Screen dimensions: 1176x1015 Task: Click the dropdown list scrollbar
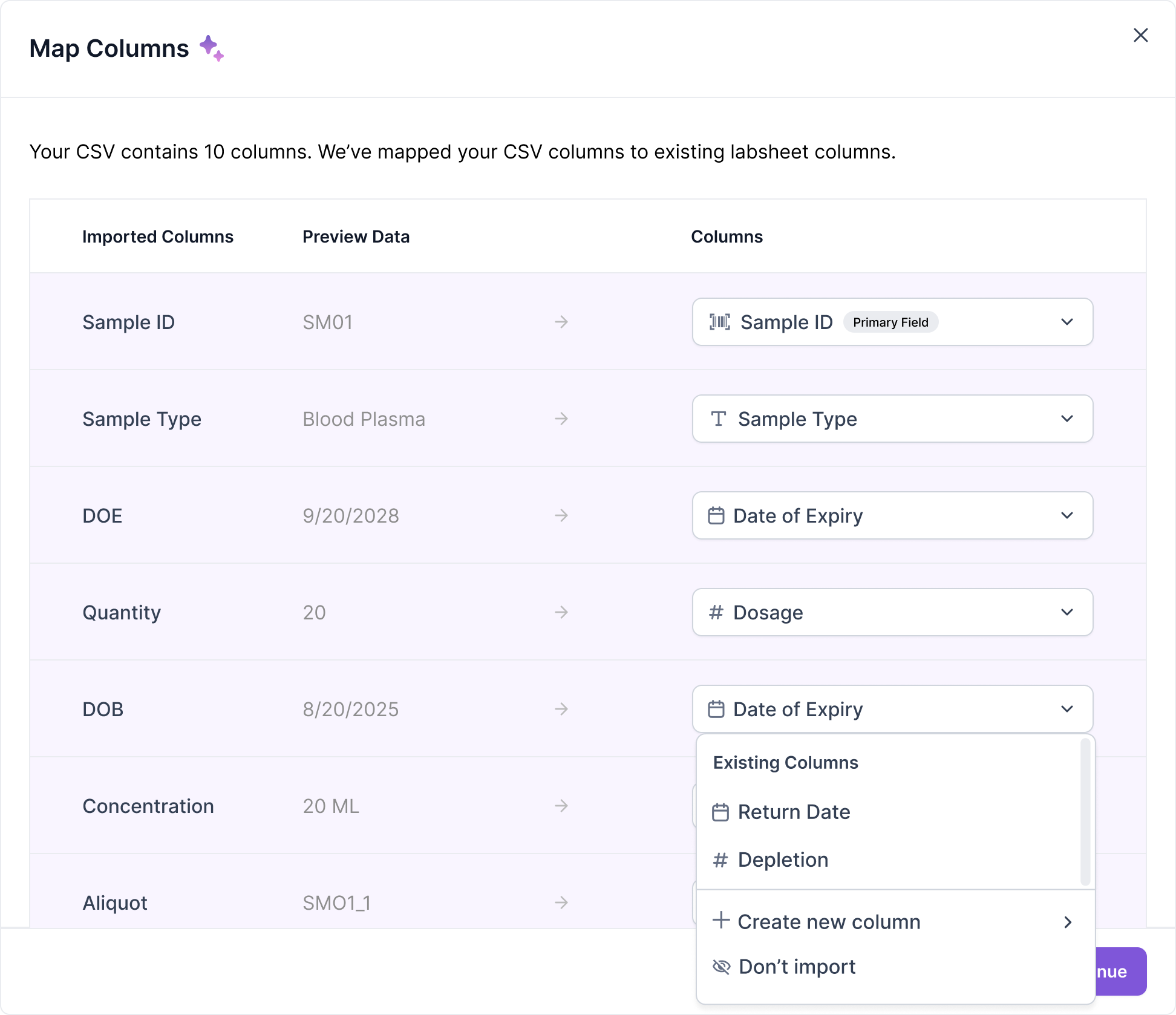pos(1085,811)
